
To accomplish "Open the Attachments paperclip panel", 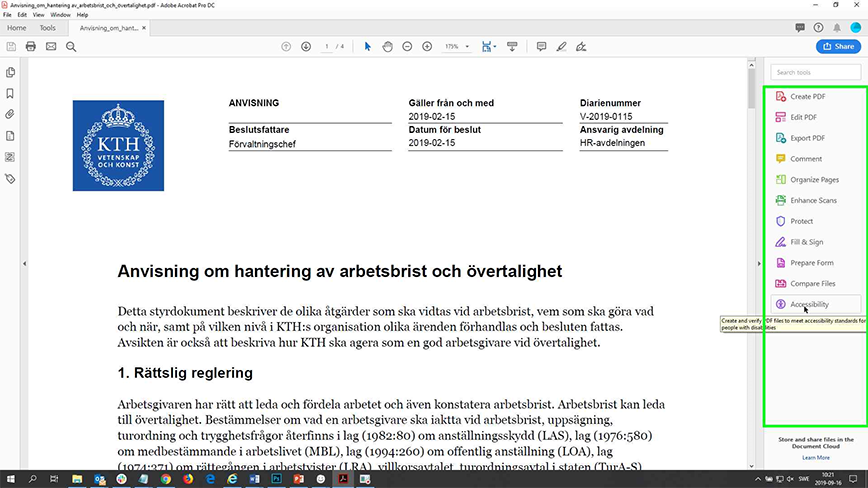I will pyautogui.click(x=10, y=115).
